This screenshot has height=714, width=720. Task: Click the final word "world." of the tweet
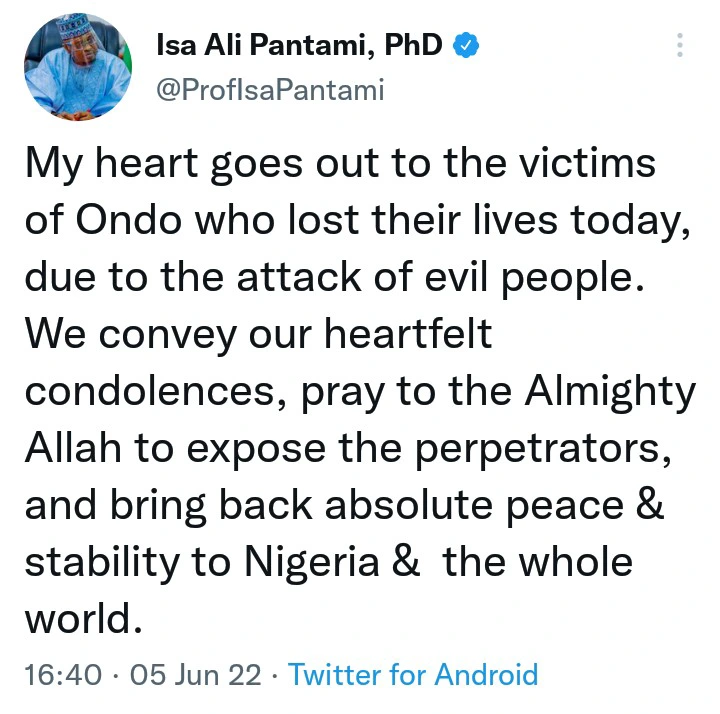(79, 618)
